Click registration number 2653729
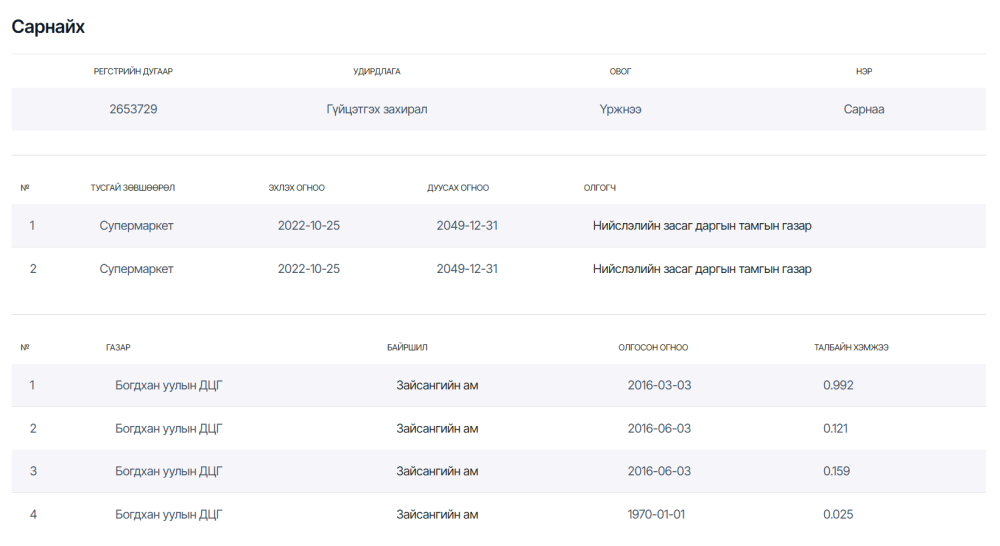1000x546 pixels. pos(133,109)
